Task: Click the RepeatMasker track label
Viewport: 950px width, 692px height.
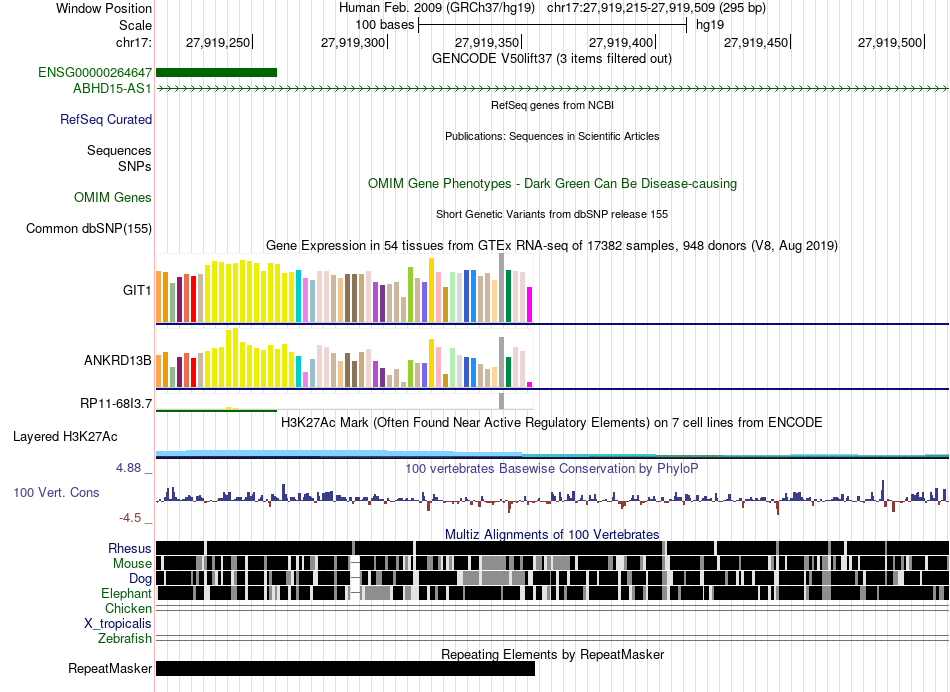Action: [x=110, y=668]
